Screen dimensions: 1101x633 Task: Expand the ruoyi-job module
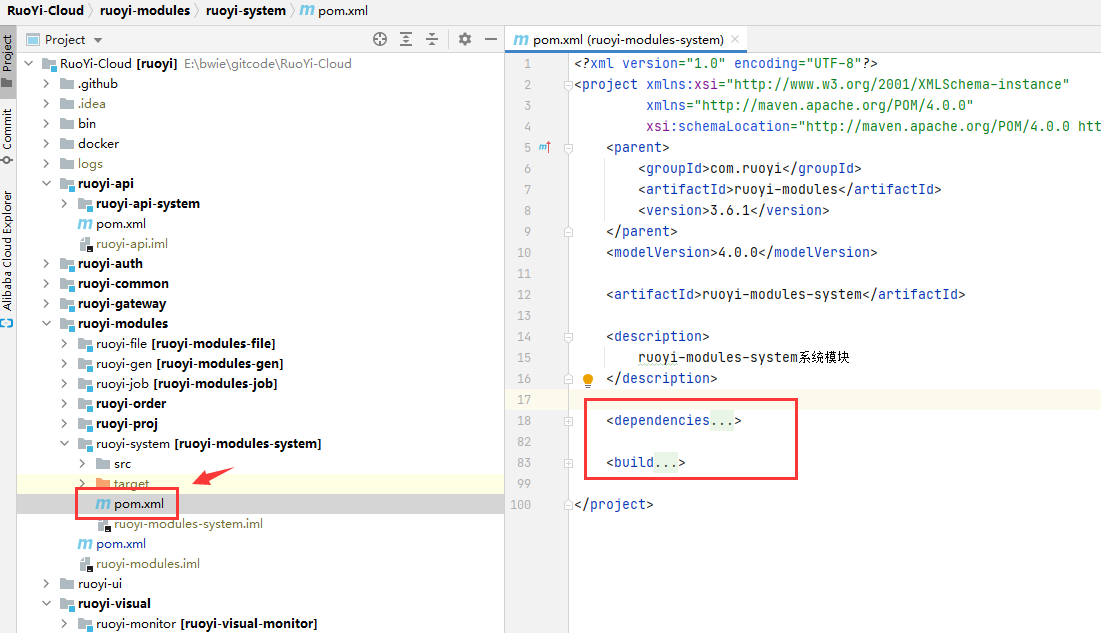[x=65, y=384]
